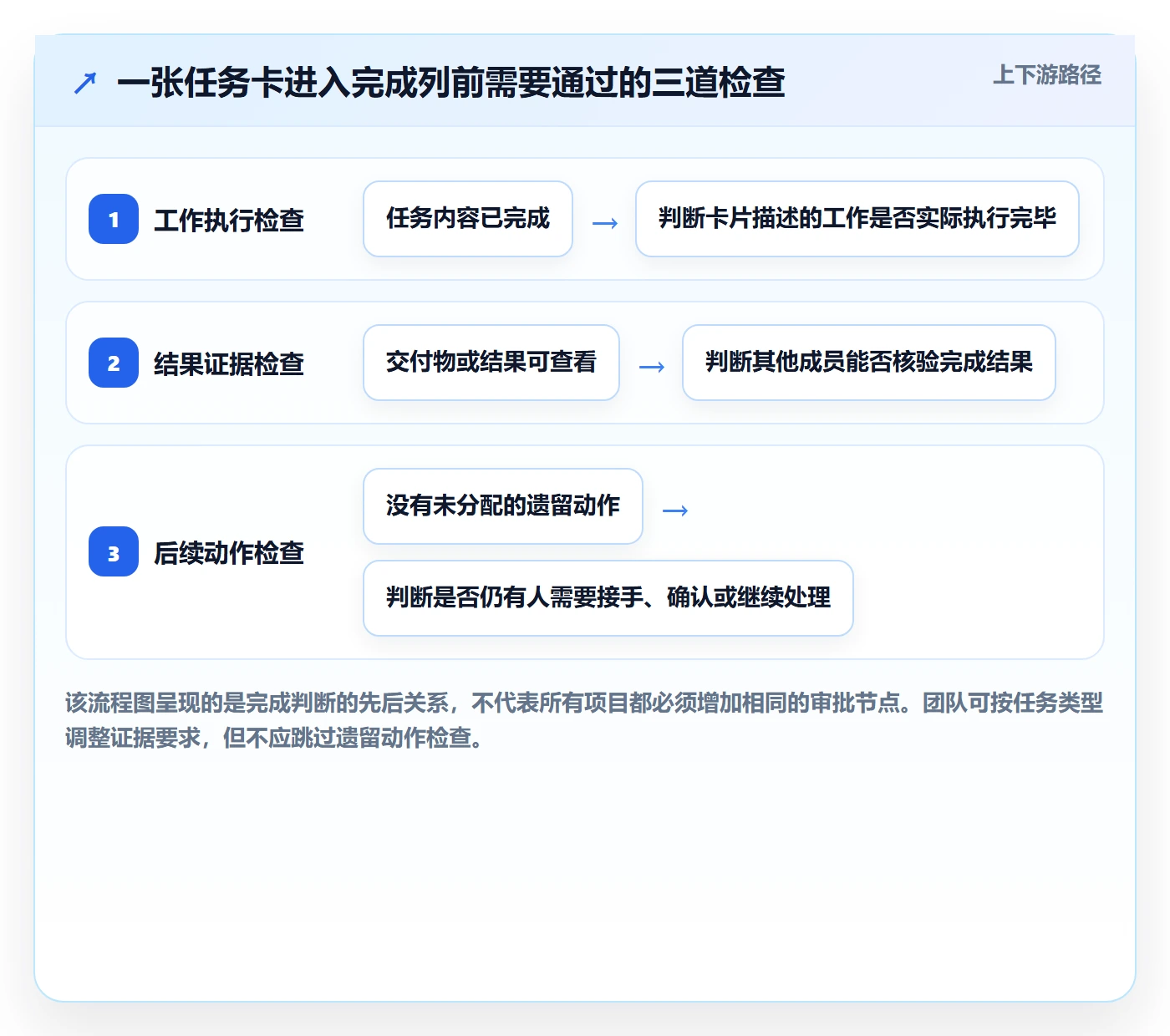
Task: Click the footer note starting with 该流程图呈现的是
Action: pyautogui.click(x=584, y=720)
